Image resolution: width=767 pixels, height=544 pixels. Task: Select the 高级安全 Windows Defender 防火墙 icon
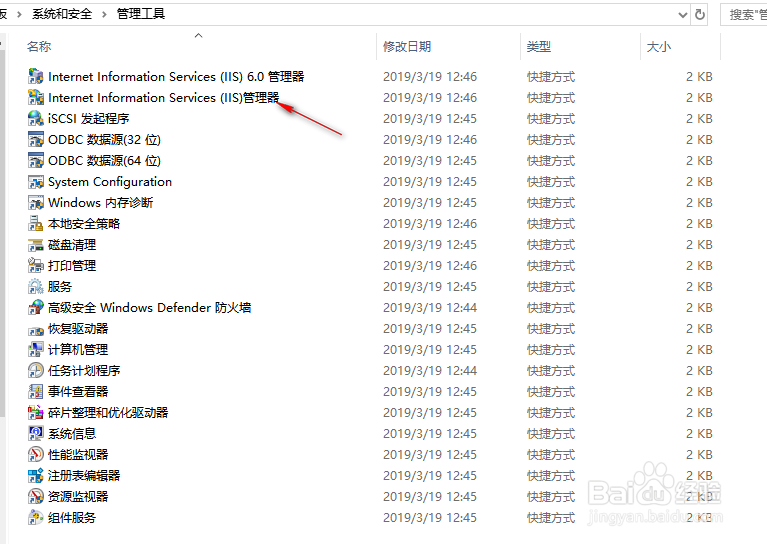[x=36, y=308]
